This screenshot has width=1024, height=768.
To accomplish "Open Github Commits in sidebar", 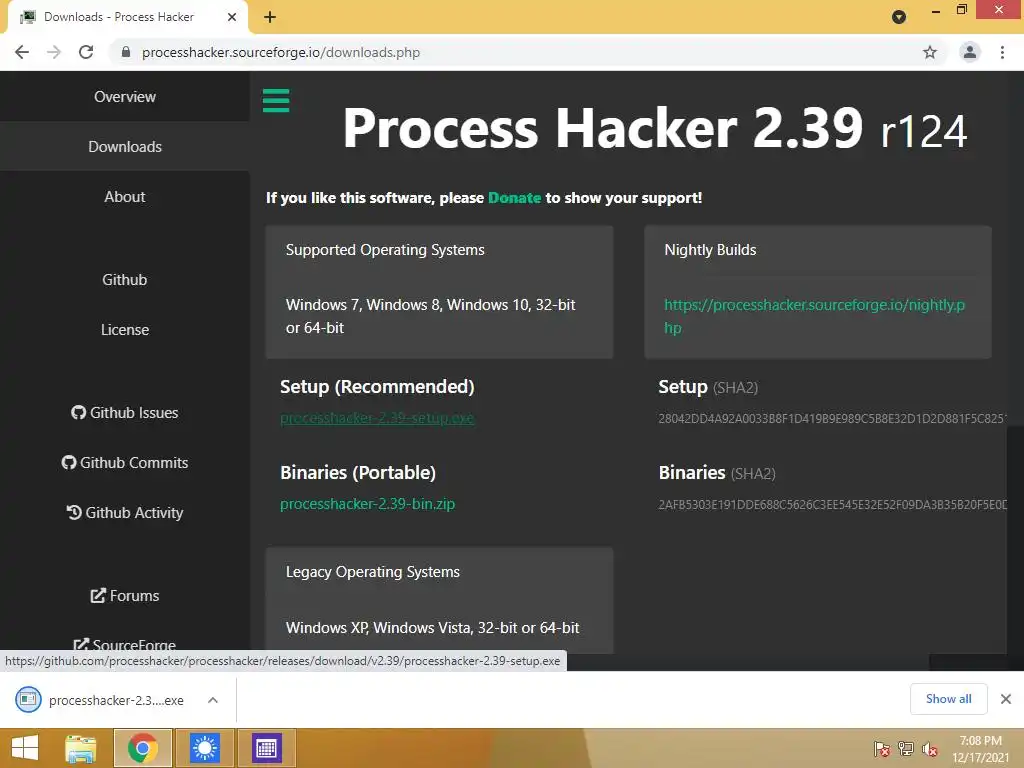I will coord(125,462).
